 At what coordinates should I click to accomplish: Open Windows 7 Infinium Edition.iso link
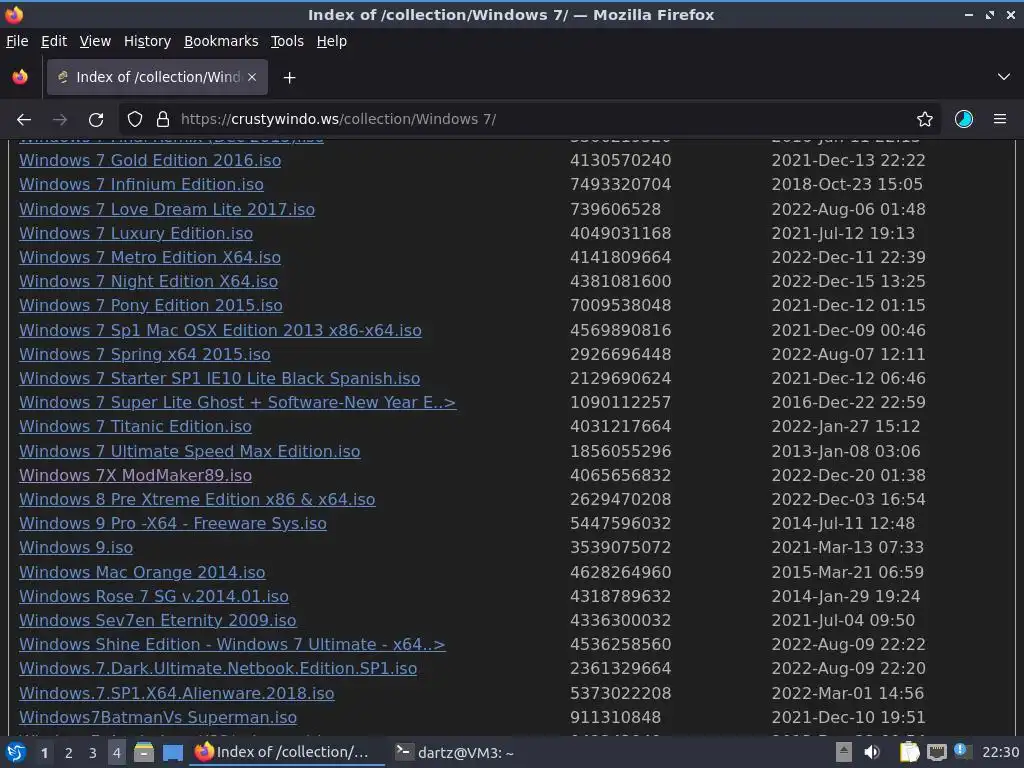tap(141, 185)
